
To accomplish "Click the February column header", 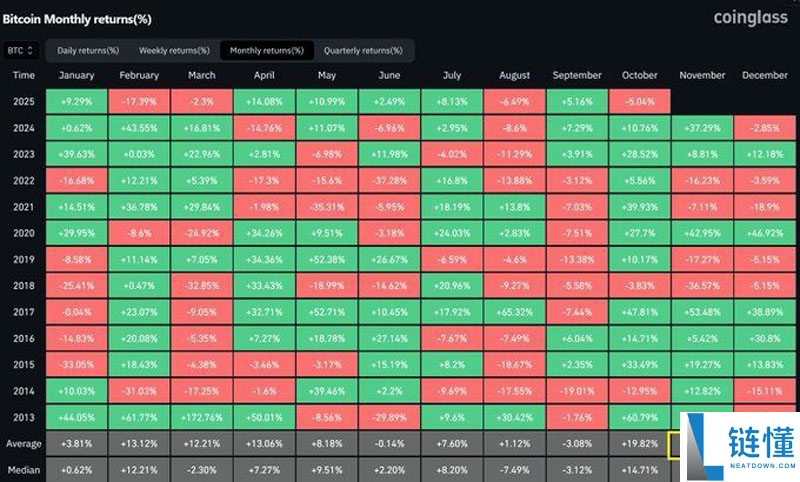I will point(139,75).
